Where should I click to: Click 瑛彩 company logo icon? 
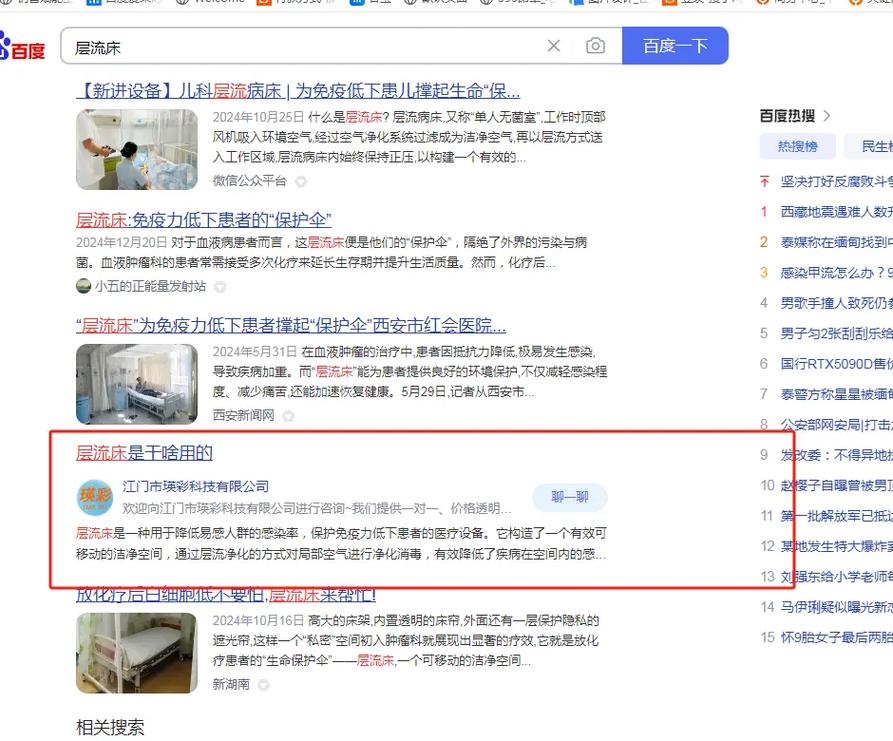(x=95, y=497)
